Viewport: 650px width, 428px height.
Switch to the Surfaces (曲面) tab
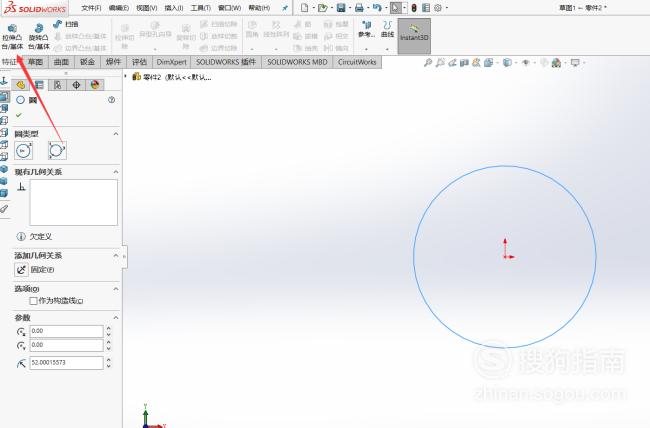click(x=61, y=62)
